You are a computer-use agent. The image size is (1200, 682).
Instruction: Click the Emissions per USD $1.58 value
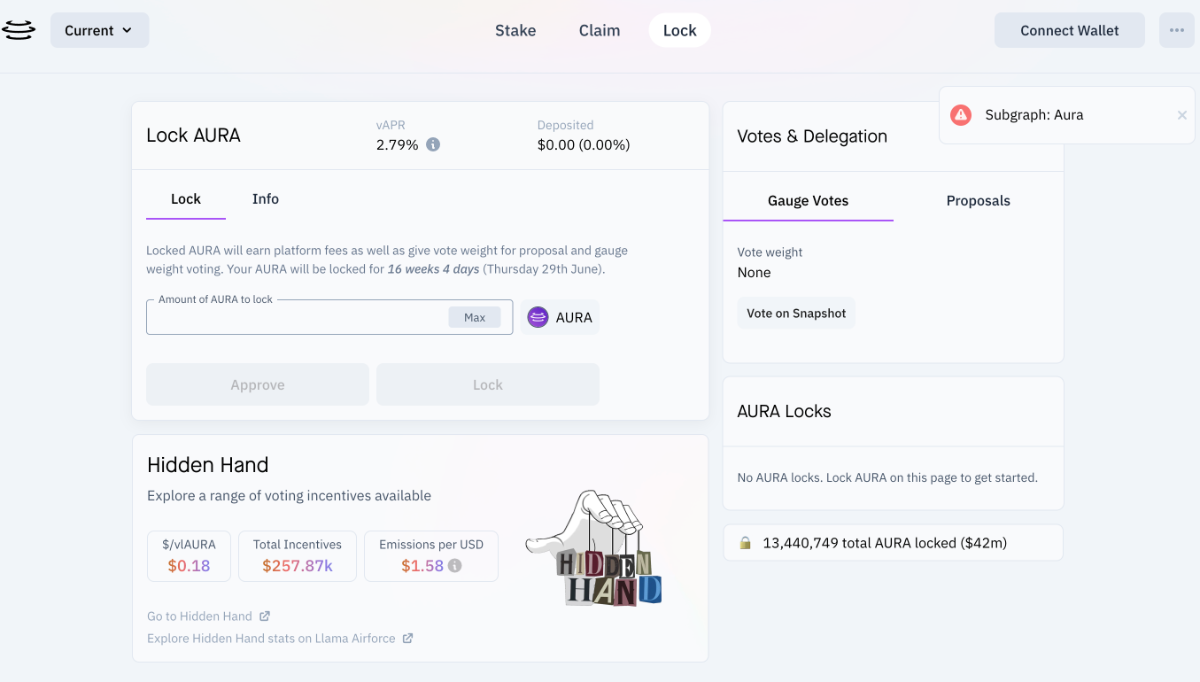point(422,566)
